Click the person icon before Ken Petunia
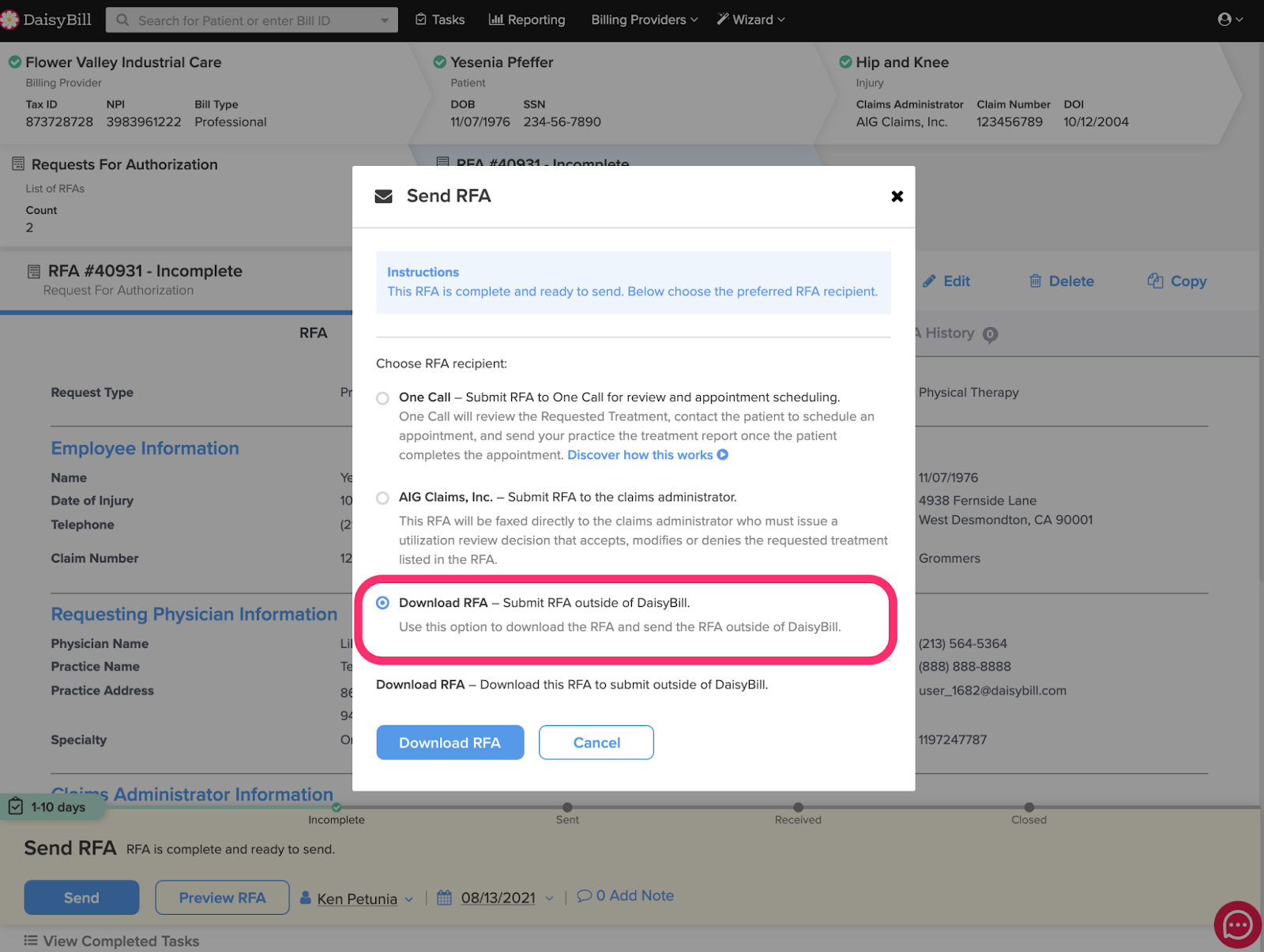Screen dimensions: 1264x952 (x=306, y=897)
